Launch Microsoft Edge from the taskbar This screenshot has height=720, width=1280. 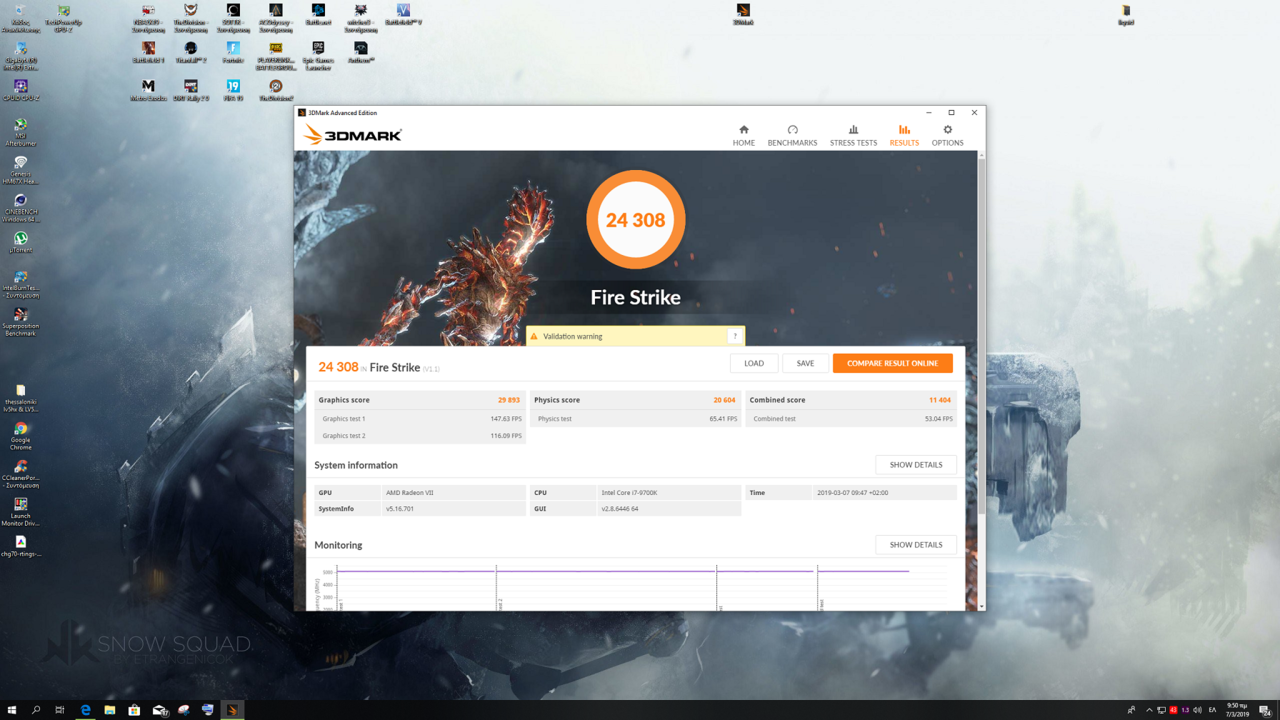(86, 710)
